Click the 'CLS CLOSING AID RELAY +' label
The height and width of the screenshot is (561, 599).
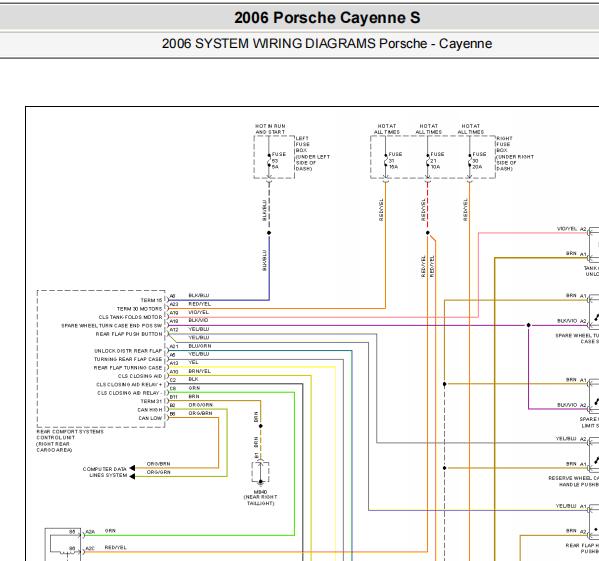[129, 384]
